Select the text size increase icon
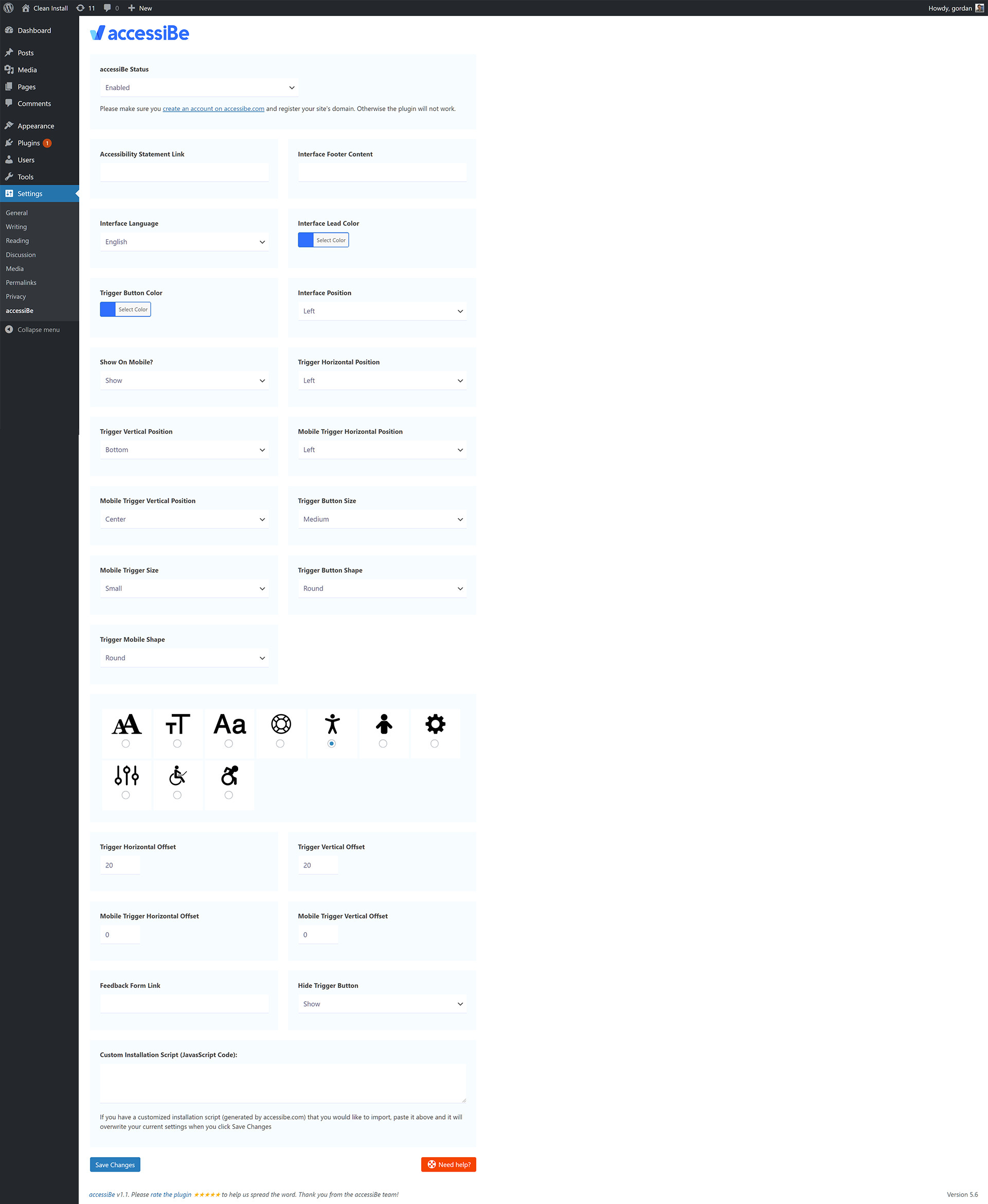Screen dimensions: 988x1204 pyautogui.click(x=126, y=723)
